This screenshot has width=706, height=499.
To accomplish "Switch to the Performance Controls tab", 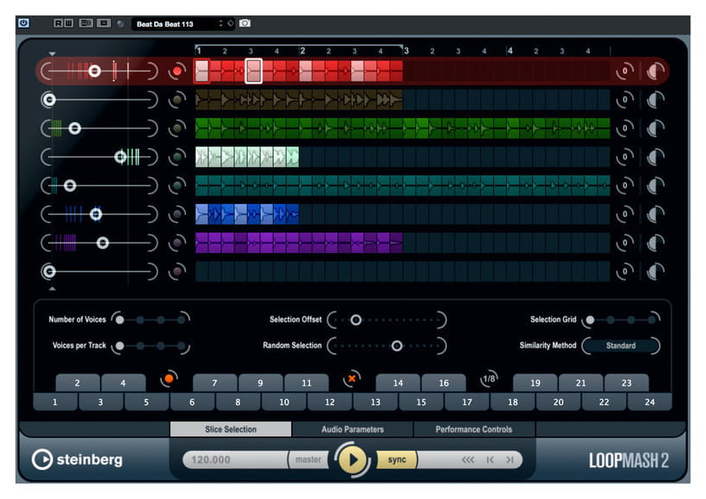I will [x=474, y=429].
